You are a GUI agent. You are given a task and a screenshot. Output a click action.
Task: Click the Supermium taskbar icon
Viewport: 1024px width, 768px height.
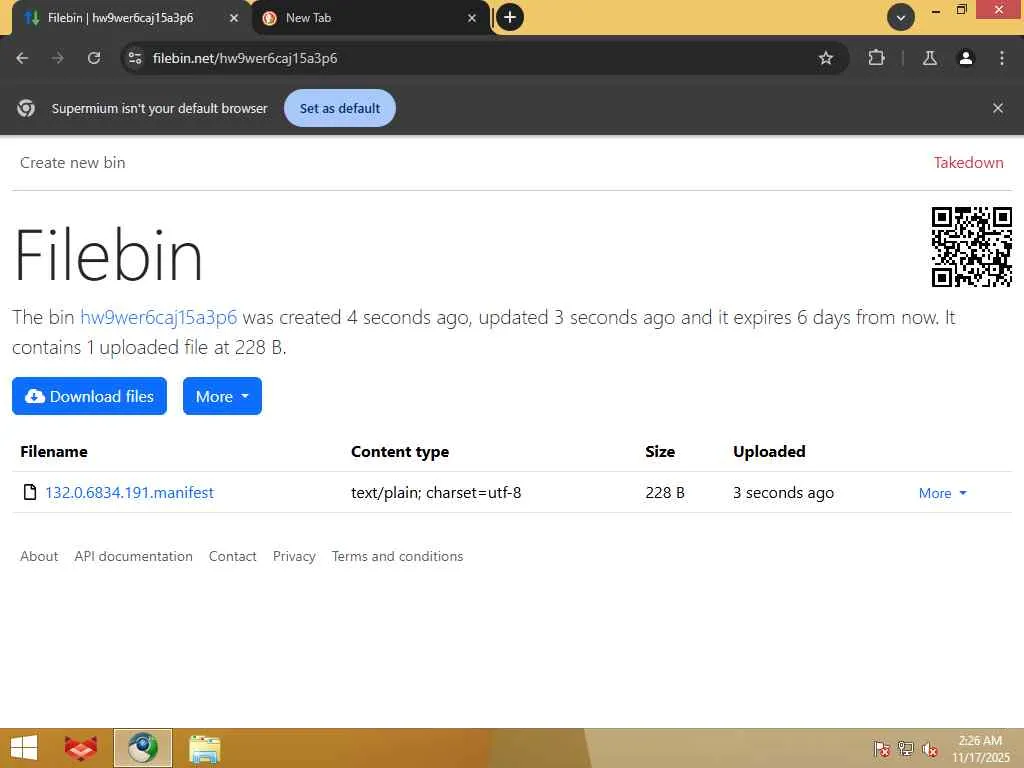click(x=142, y=748)
